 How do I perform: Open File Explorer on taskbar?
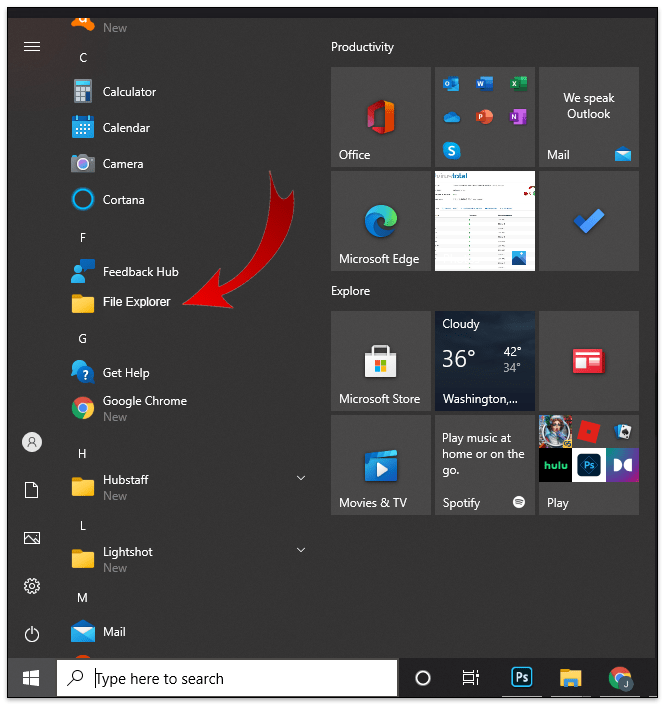pyautogui.click(x=571, y=678)
